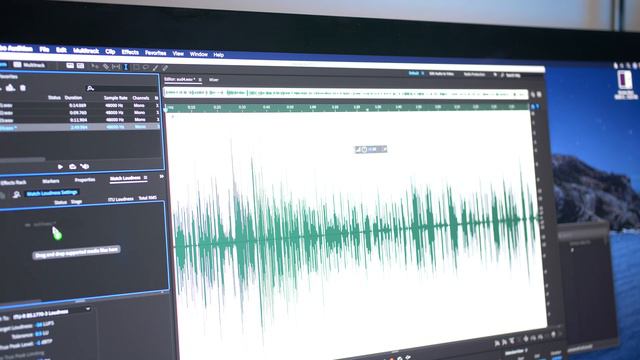Open the File menu
Viewport: 640px width, 360px height.
[x=44, y=49]
